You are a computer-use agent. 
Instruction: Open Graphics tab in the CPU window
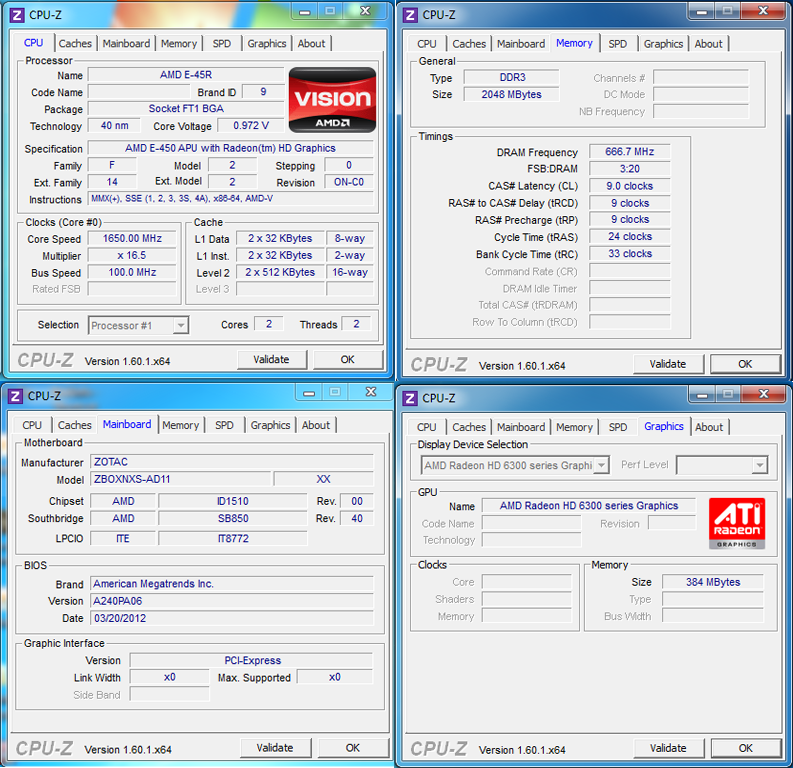point(267,43)
